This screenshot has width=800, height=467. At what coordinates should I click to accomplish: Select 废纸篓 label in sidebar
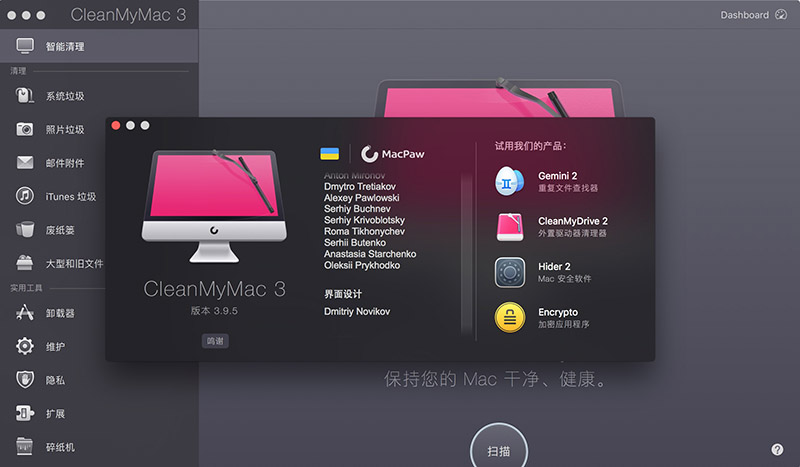pos(60,230)
